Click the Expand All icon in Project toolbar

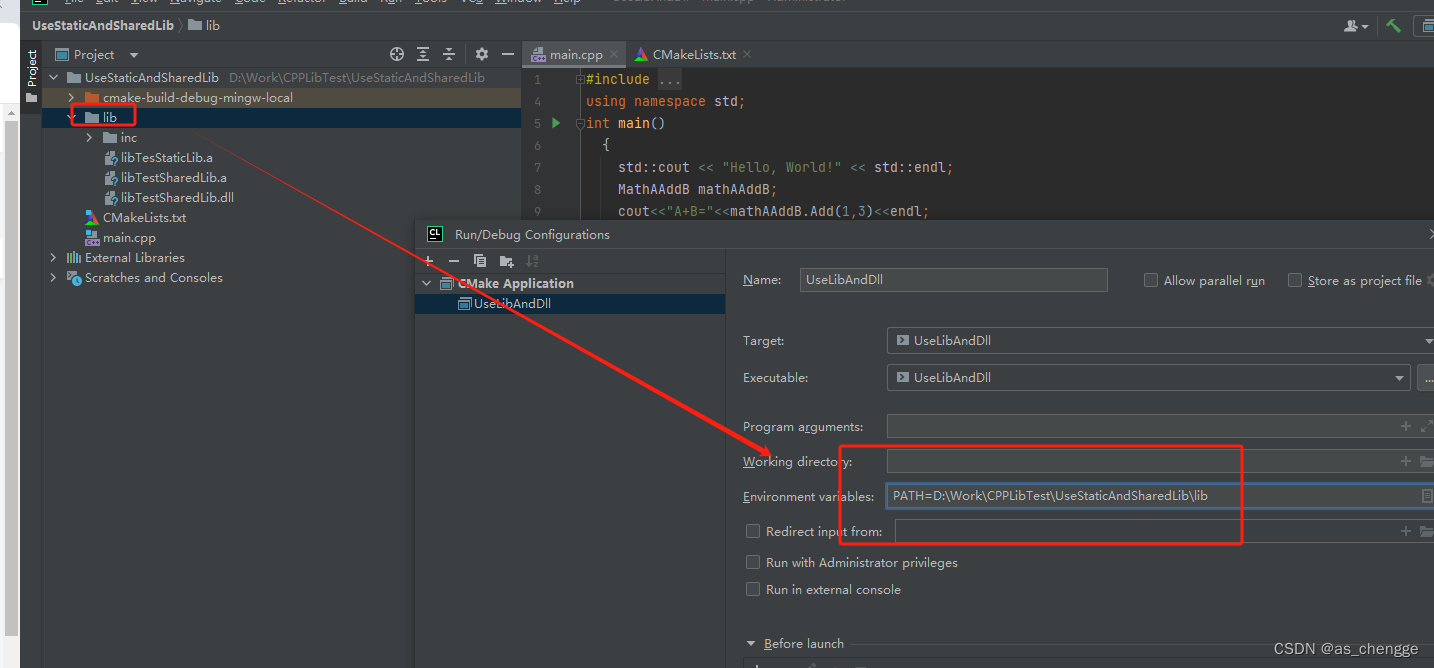tap(421, 54)
